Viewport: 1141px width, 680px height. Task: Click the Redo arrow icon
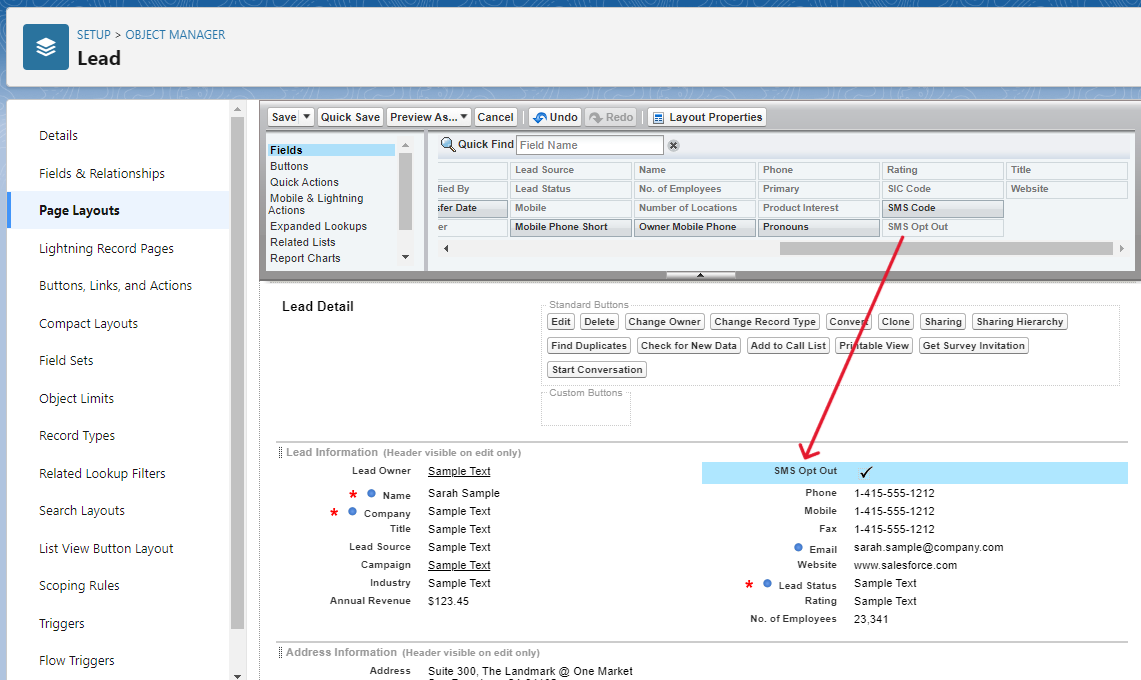tap(595, 117)
